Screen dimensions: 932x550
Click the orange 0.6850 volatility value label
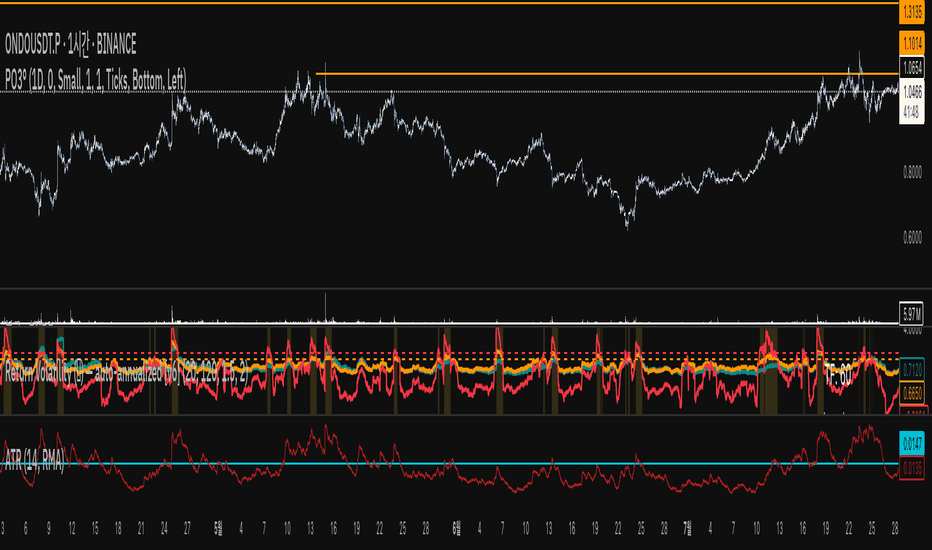[912, 393]
